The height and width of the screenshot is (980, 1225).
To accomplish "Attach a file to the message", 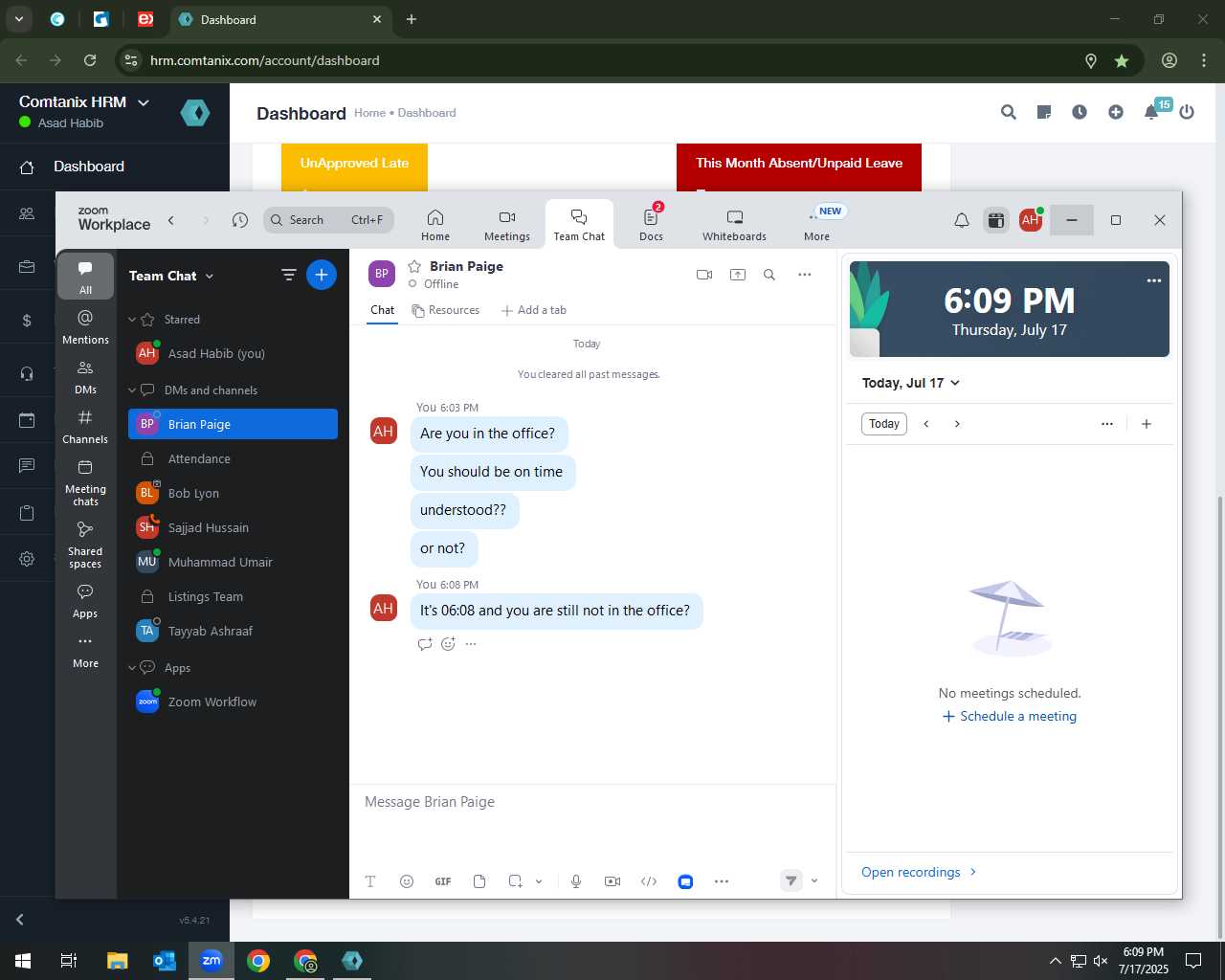I will tap(479, 881).
